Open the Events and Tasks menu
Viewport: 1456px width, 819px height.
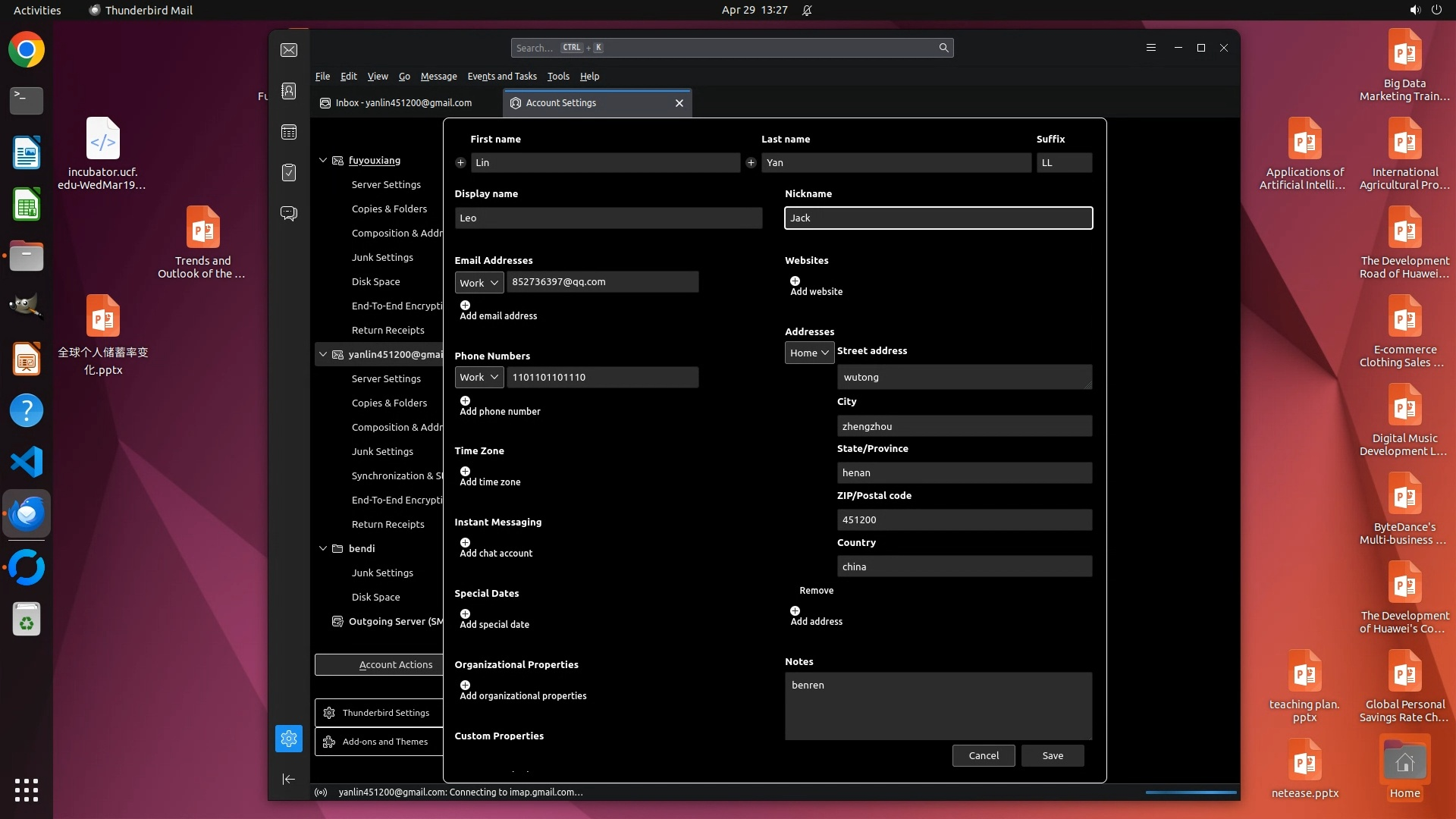501,77
